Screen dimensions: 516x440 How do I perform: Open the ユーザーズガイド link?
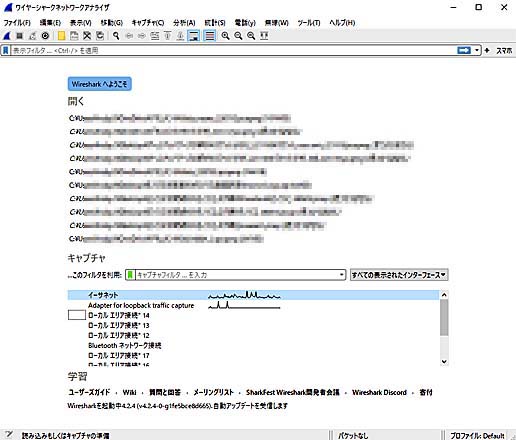89,392
